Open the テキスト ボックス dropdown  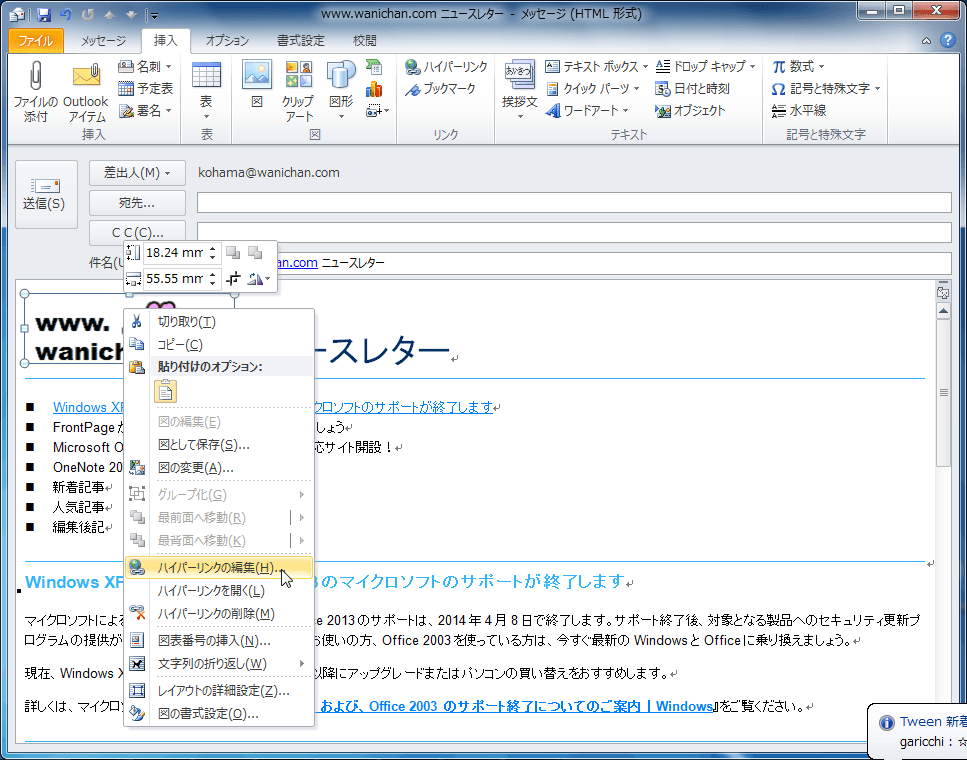596,66
